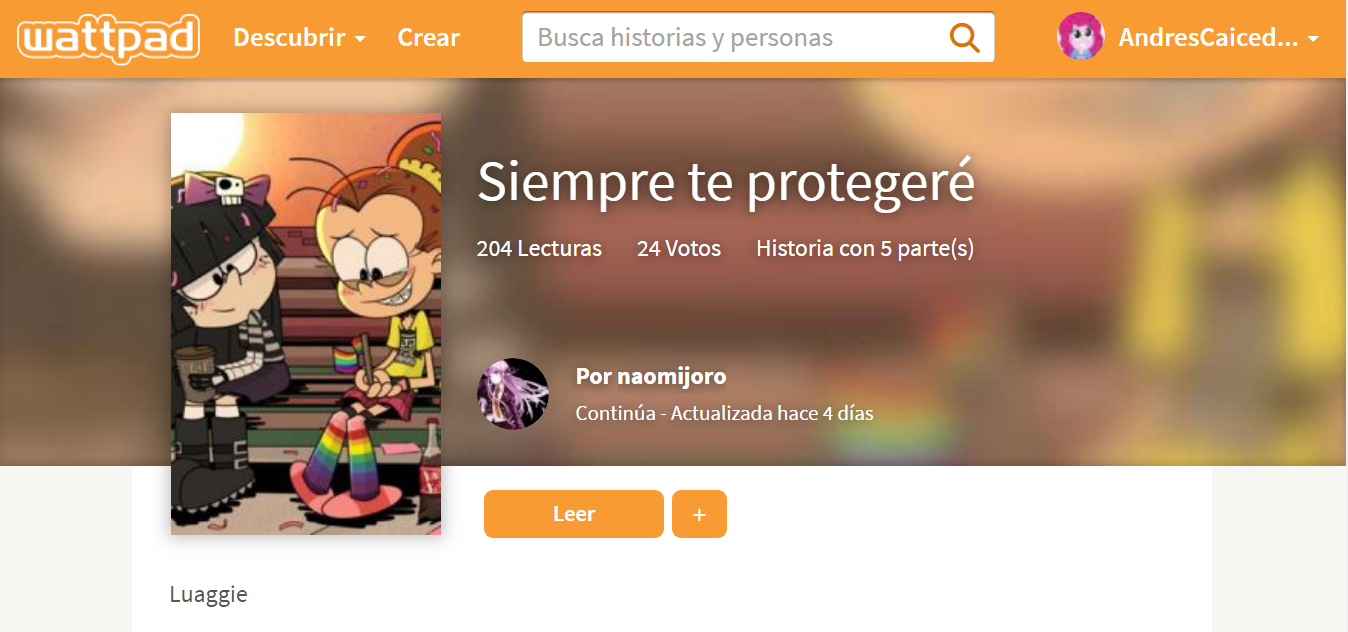
Task: Click author naomijoro's round avatar
Action: click(x=513, y=394)
